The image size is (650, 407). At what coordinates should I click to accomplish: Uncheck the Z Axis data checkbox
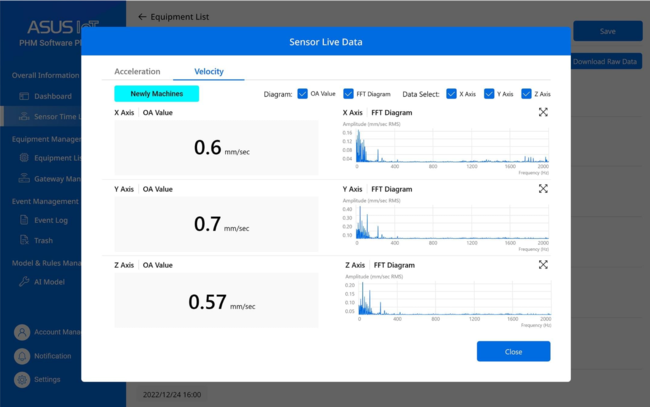click(x=526, y=94)
